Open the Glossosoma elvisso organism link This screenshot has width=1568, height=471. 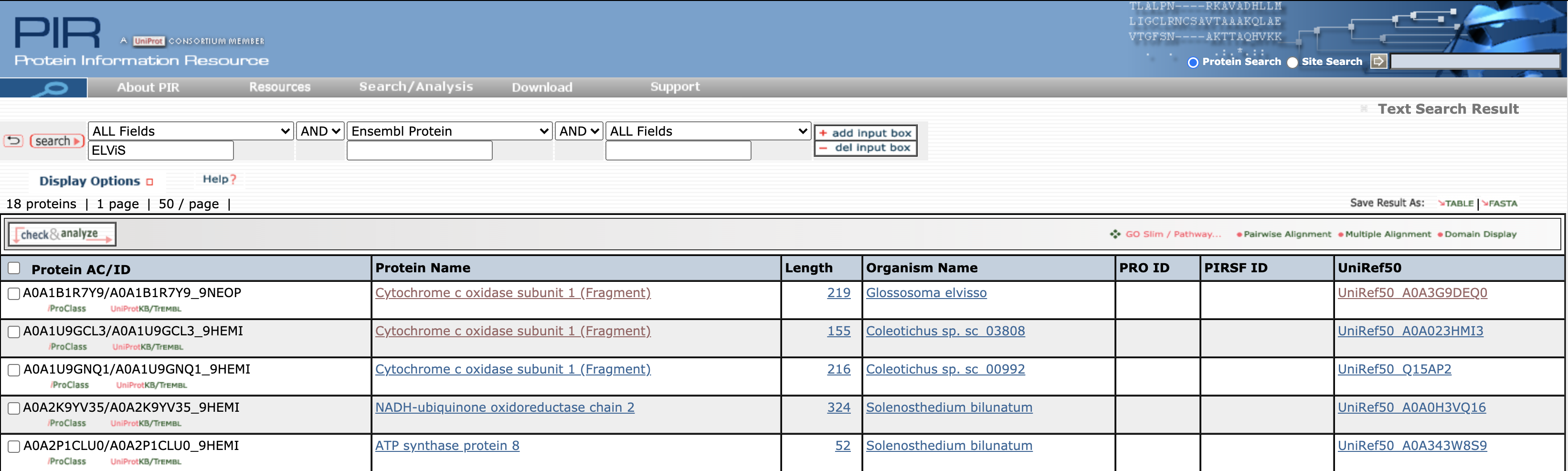(x=926, y=293)
